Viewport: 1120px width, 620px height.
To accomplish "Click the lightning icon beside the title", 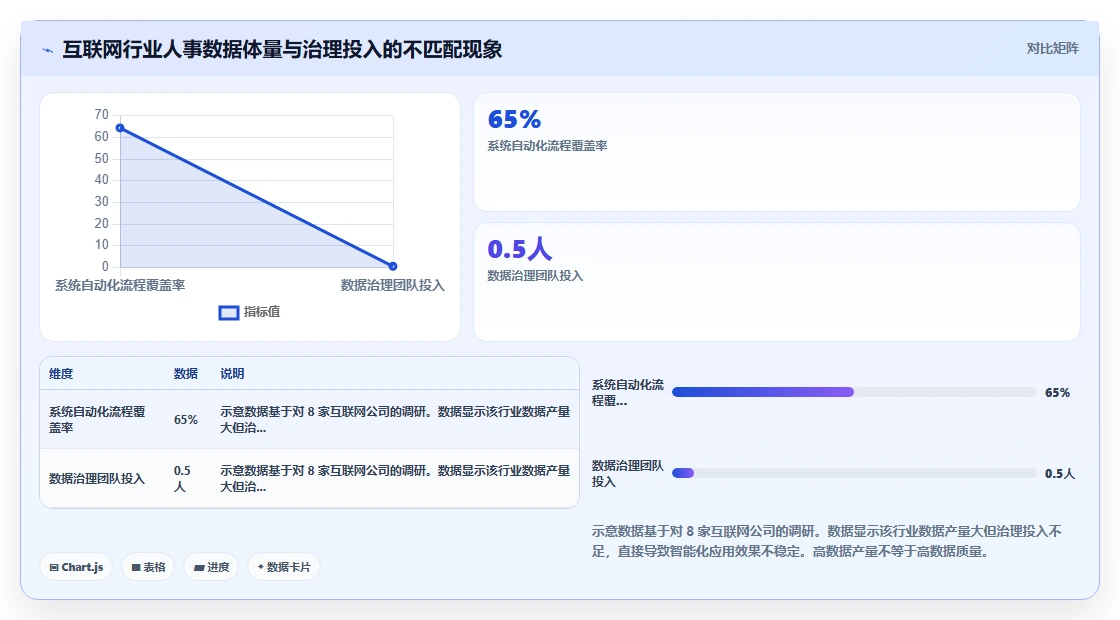I will tap(48, 50).
